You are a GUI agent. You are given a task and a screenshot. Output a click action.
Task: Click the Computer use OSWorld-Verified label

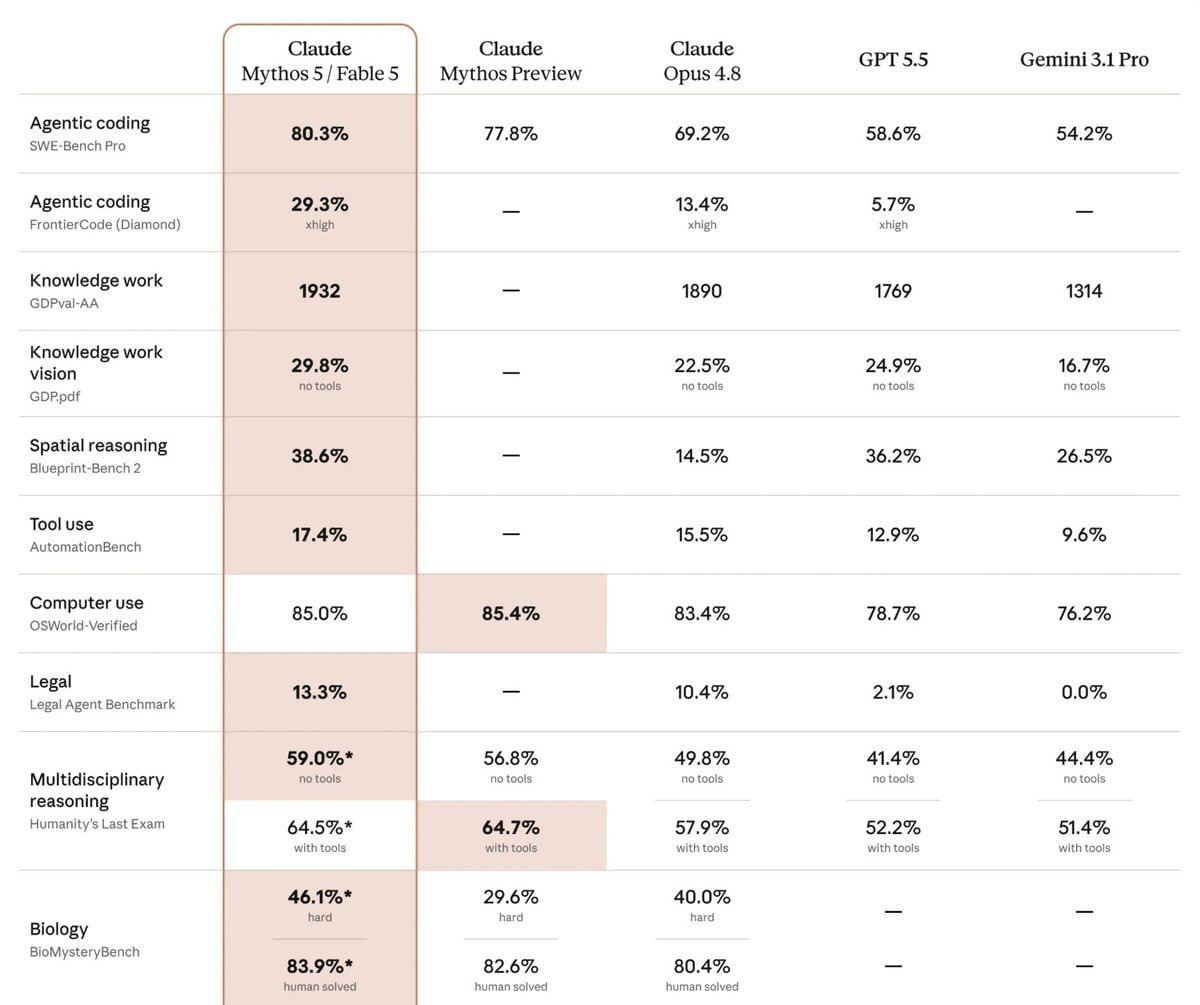(86, 613)
